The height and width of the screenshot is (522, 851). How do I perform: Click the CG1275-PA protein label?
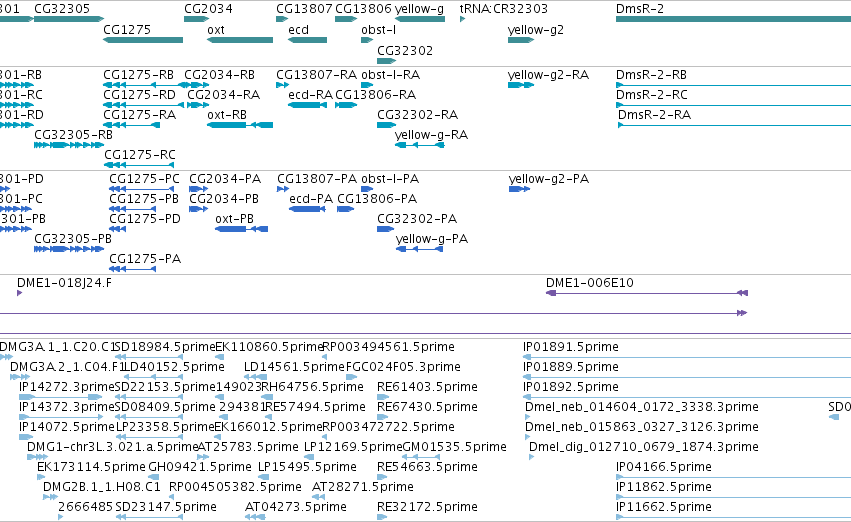[145, 259]
